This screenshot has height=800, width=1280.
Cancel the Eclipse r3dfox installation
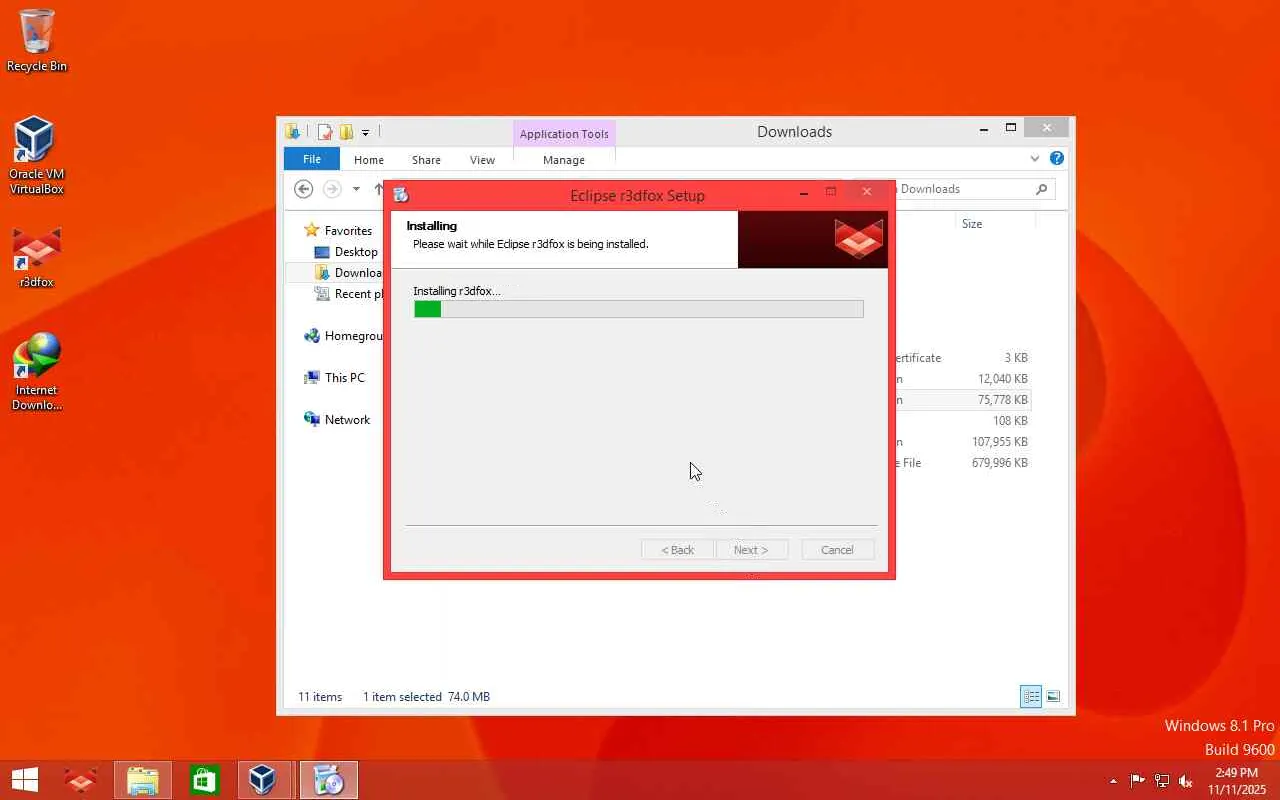point(837,550)
